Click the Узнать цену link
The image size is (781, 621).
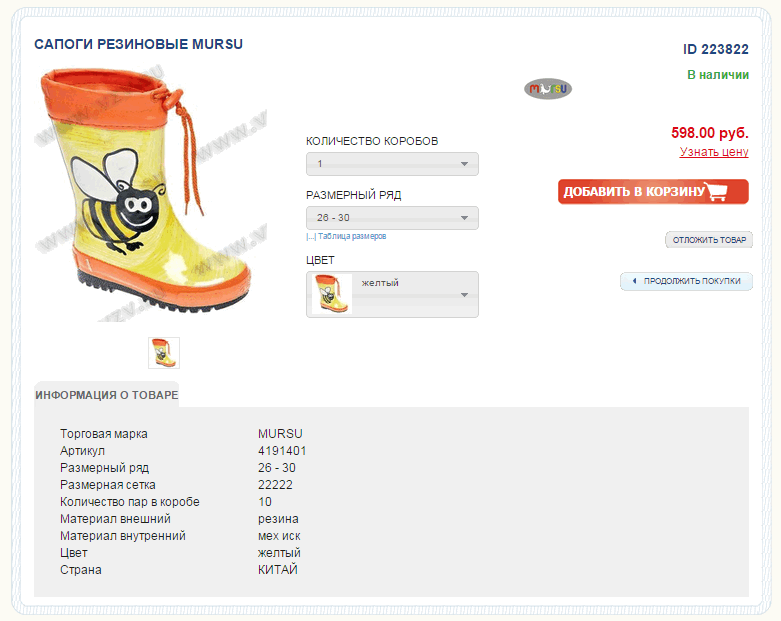714,152
